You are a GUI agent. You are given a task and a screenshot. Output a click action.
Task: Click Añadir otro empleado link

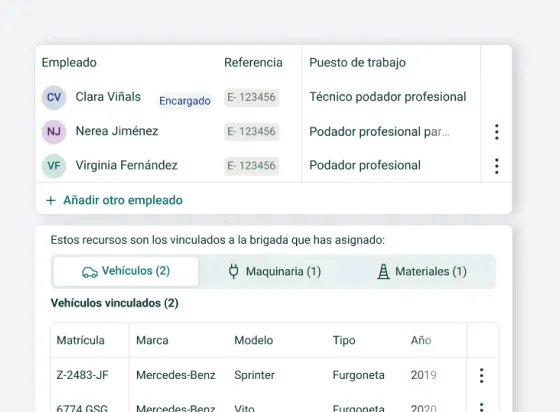coord(123,200)
